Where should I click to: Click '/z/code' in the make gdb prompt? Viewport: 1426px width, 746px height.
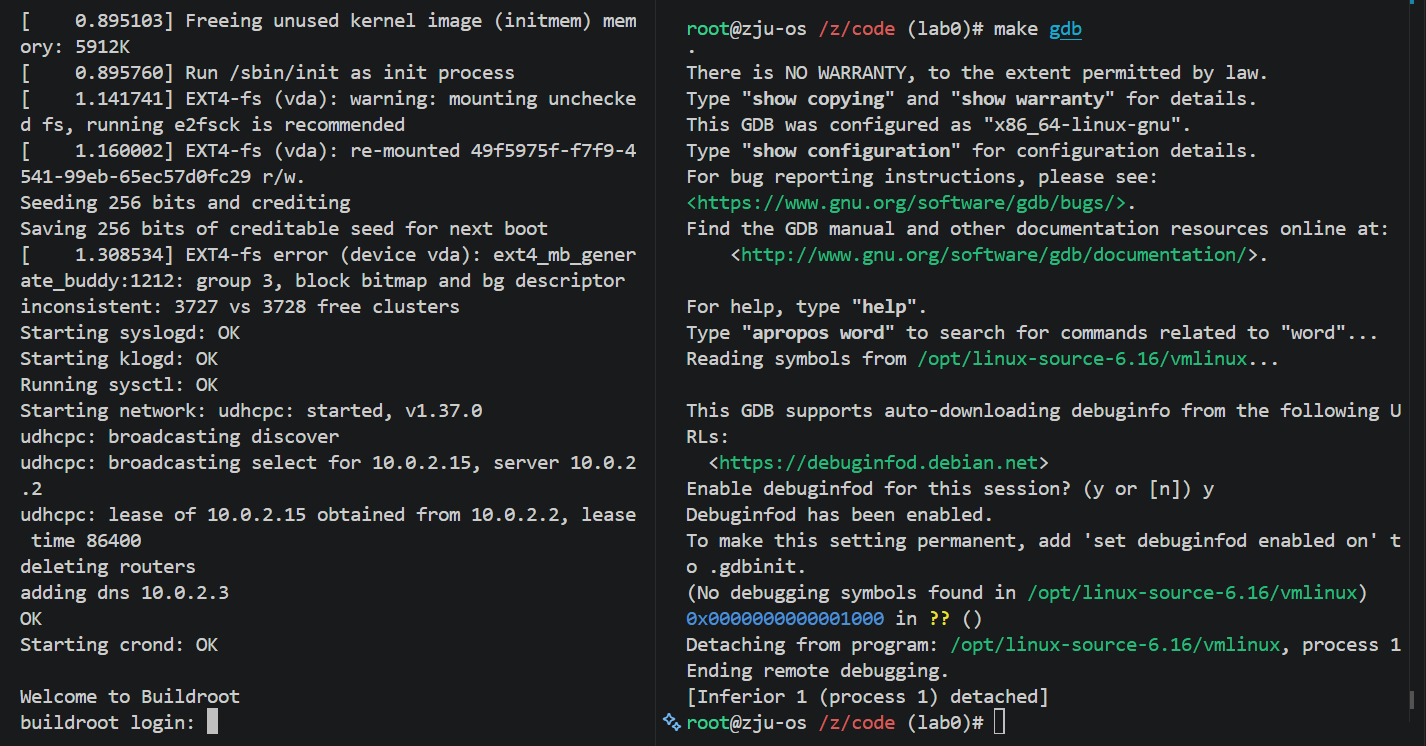pos(857,30)
